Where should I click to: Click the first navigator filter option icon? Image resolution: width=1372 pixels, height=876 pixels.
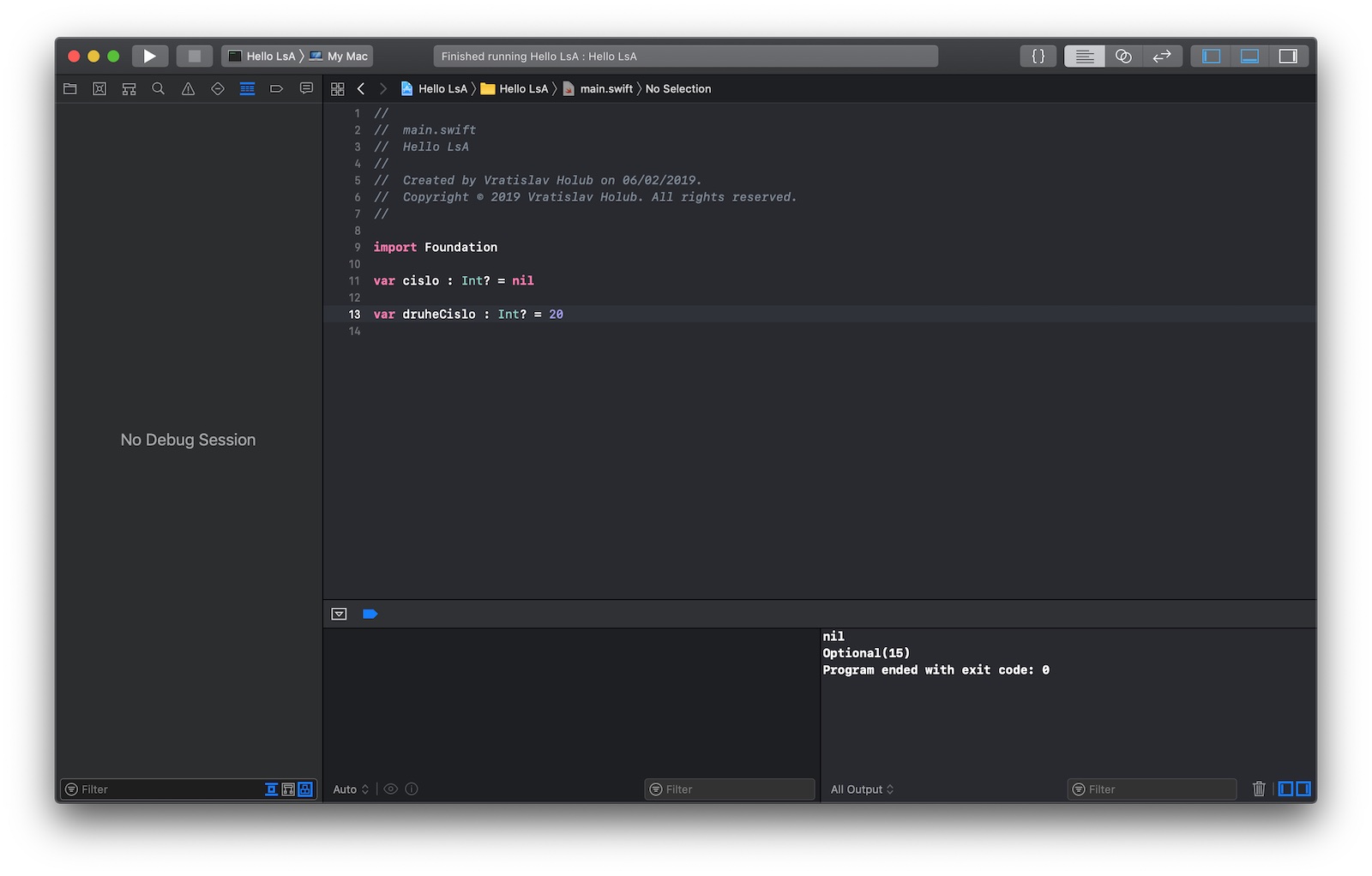(x=271, y=789)
